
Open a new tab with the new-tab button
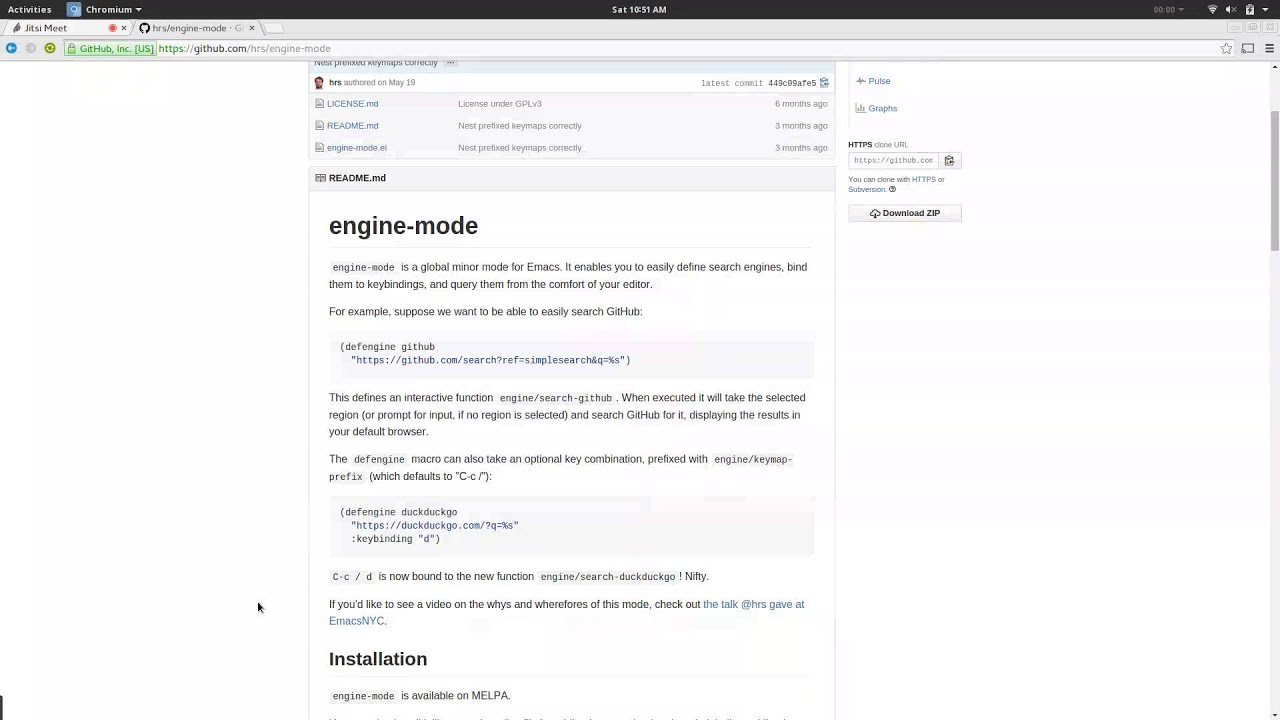(275, 28)
